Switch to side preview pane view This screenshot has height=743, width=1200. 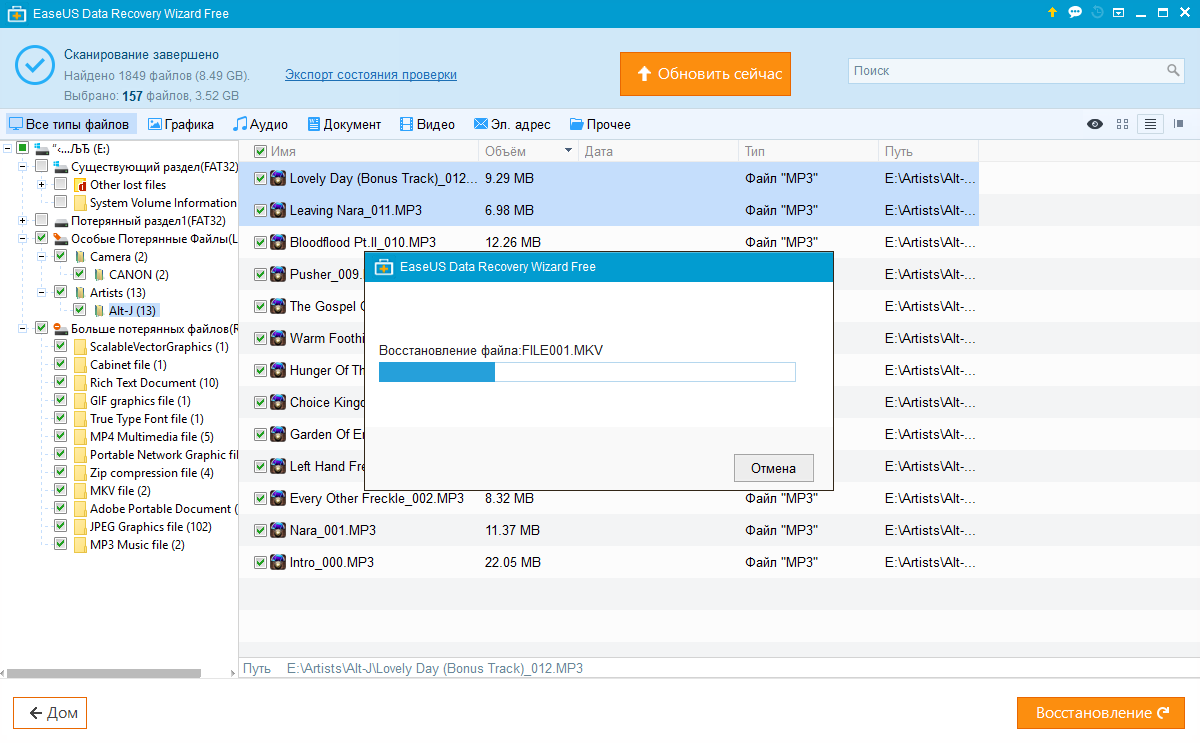coord(1178,124)
